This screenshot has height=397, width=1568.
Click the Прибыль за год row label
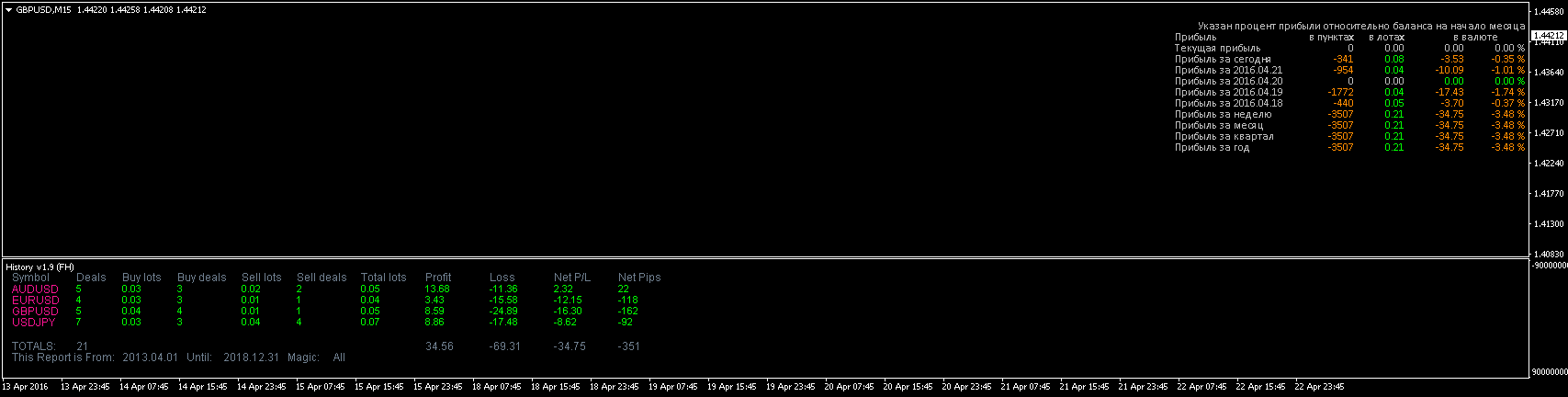tap(1212, 147)
